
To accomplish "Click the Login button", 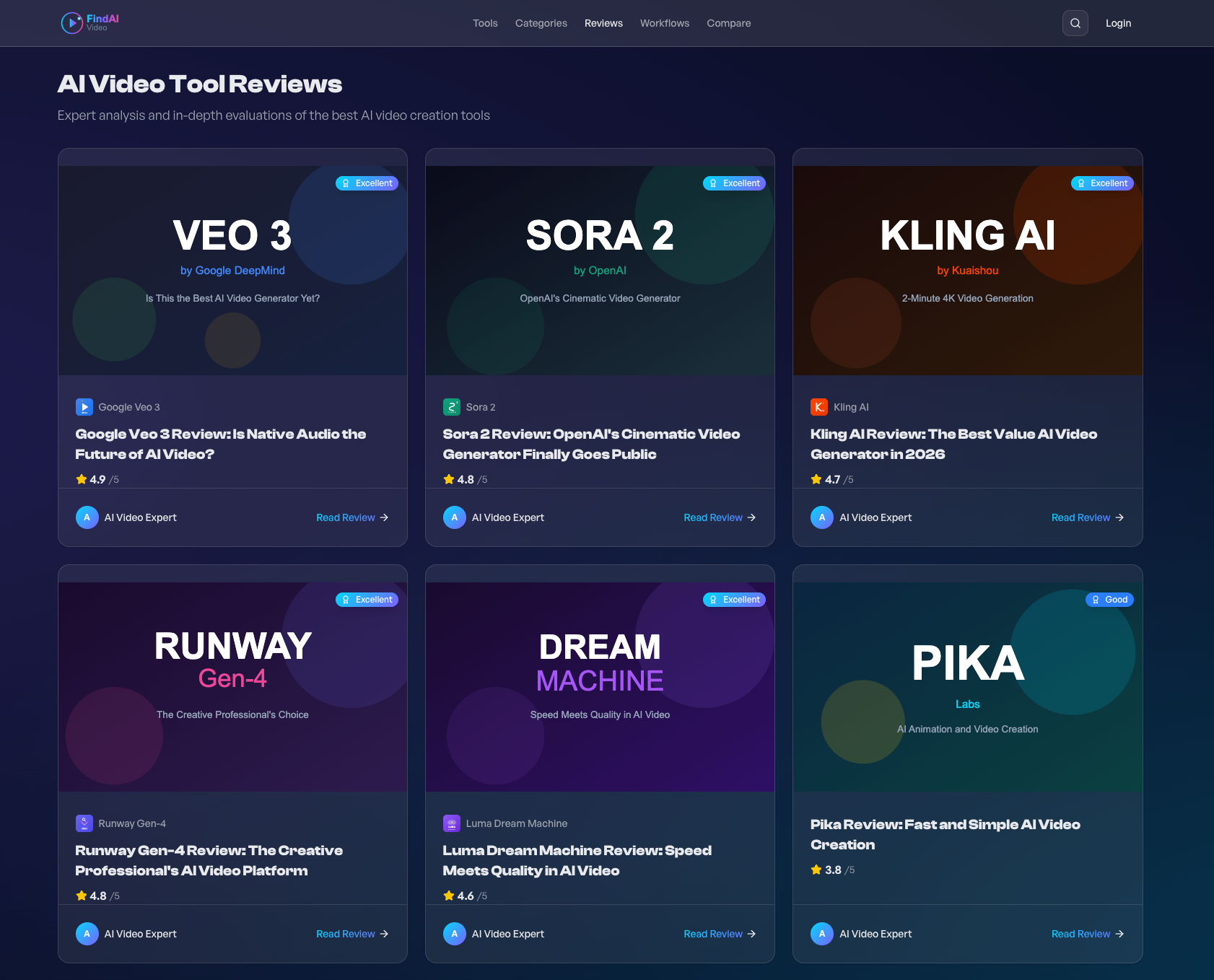I will pos(1118,23).
